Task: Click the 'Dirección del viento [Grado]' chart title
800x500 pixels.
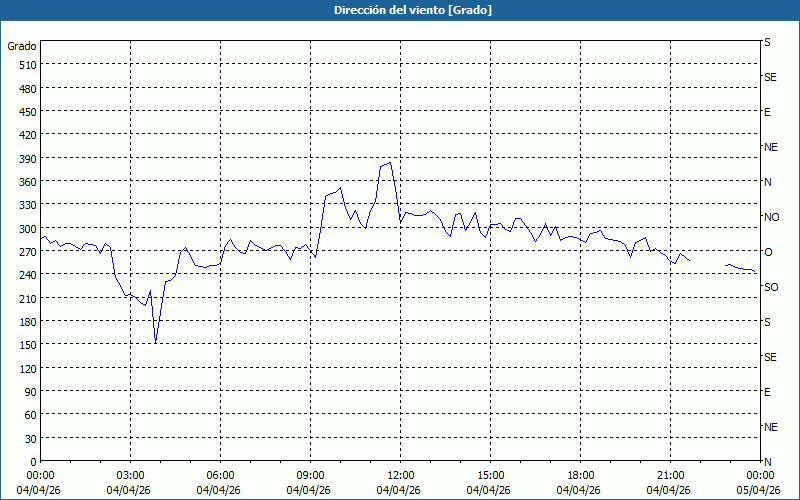Action: click(399, 10)
